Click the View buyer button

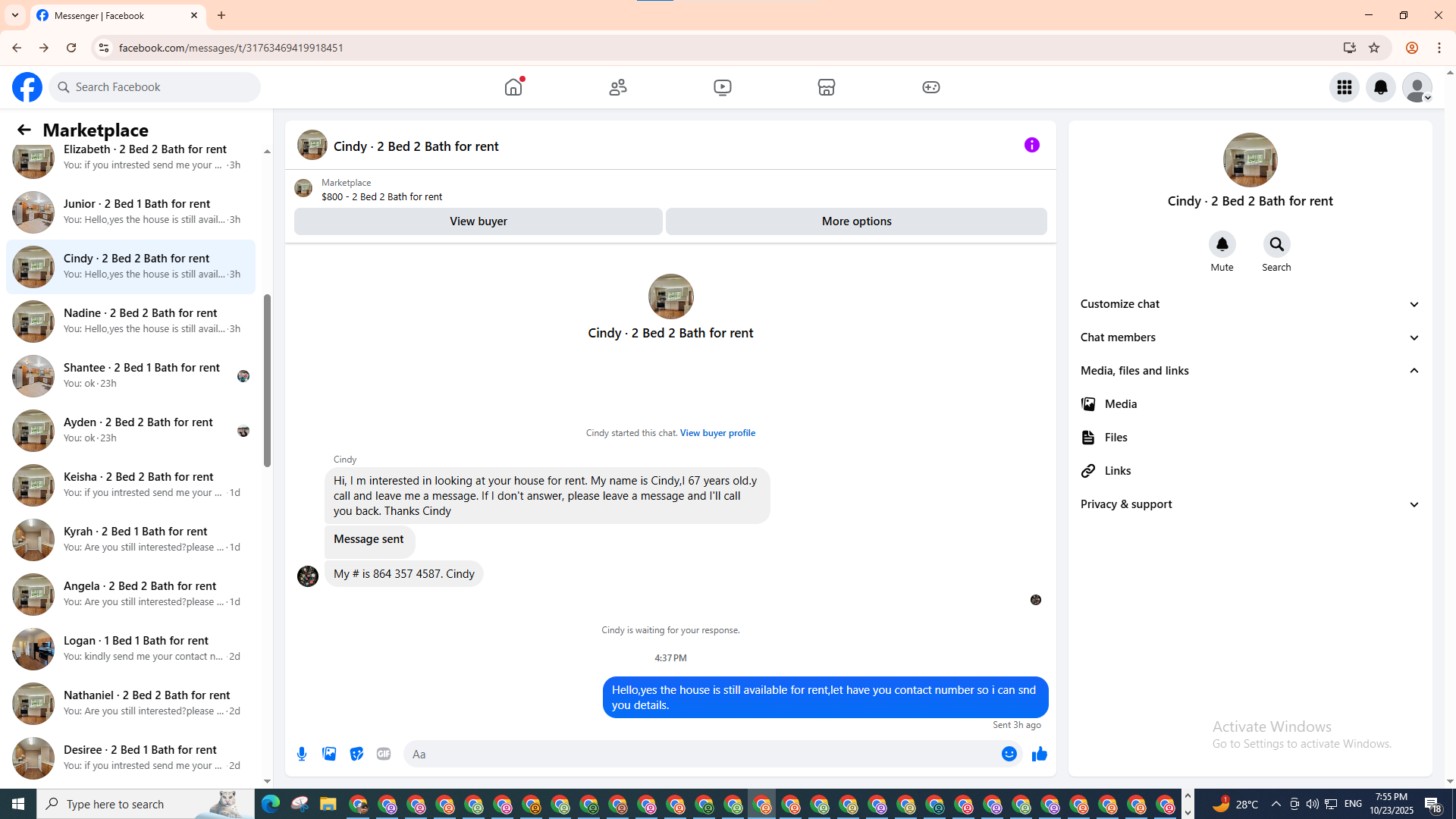click(x=478, y=221)
